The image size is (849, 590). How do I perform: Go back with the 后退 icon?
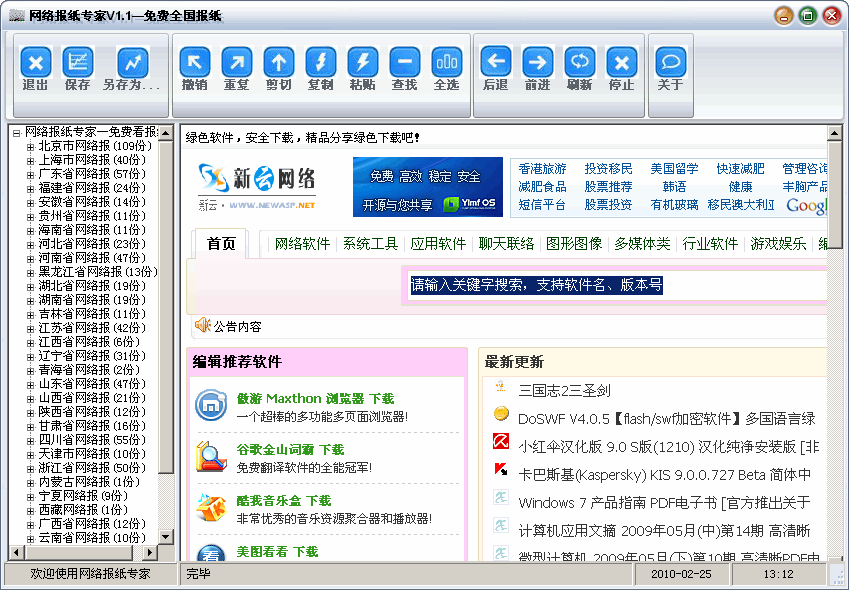pyautogui.click(x=496, y=62)
